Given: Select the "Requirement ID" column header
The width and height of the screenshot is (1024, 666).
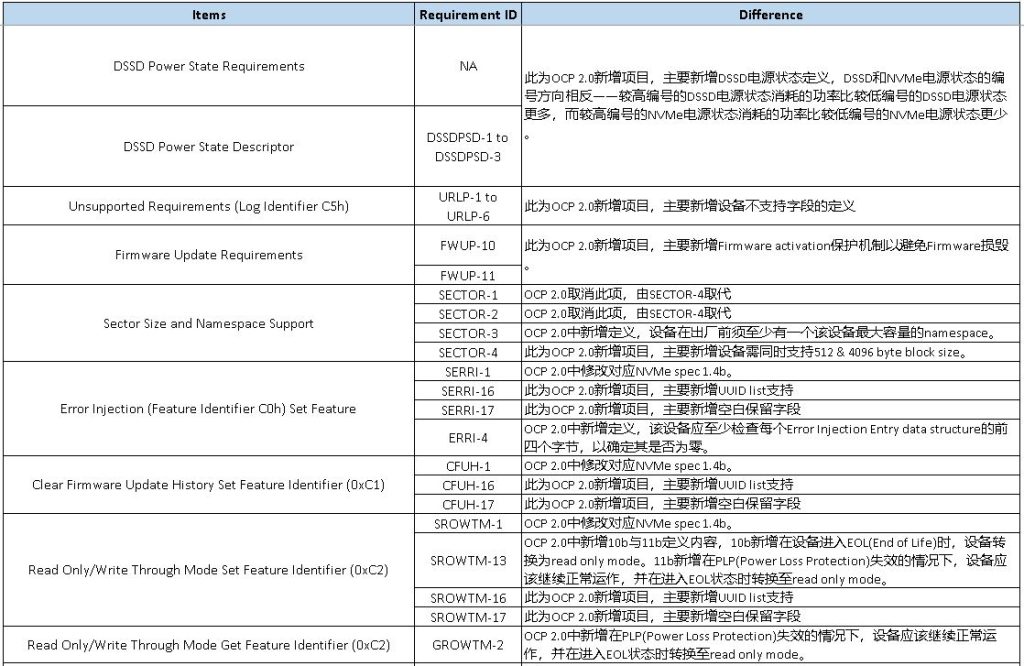Looking at the screenshot, I should click(x=467, y=14).
